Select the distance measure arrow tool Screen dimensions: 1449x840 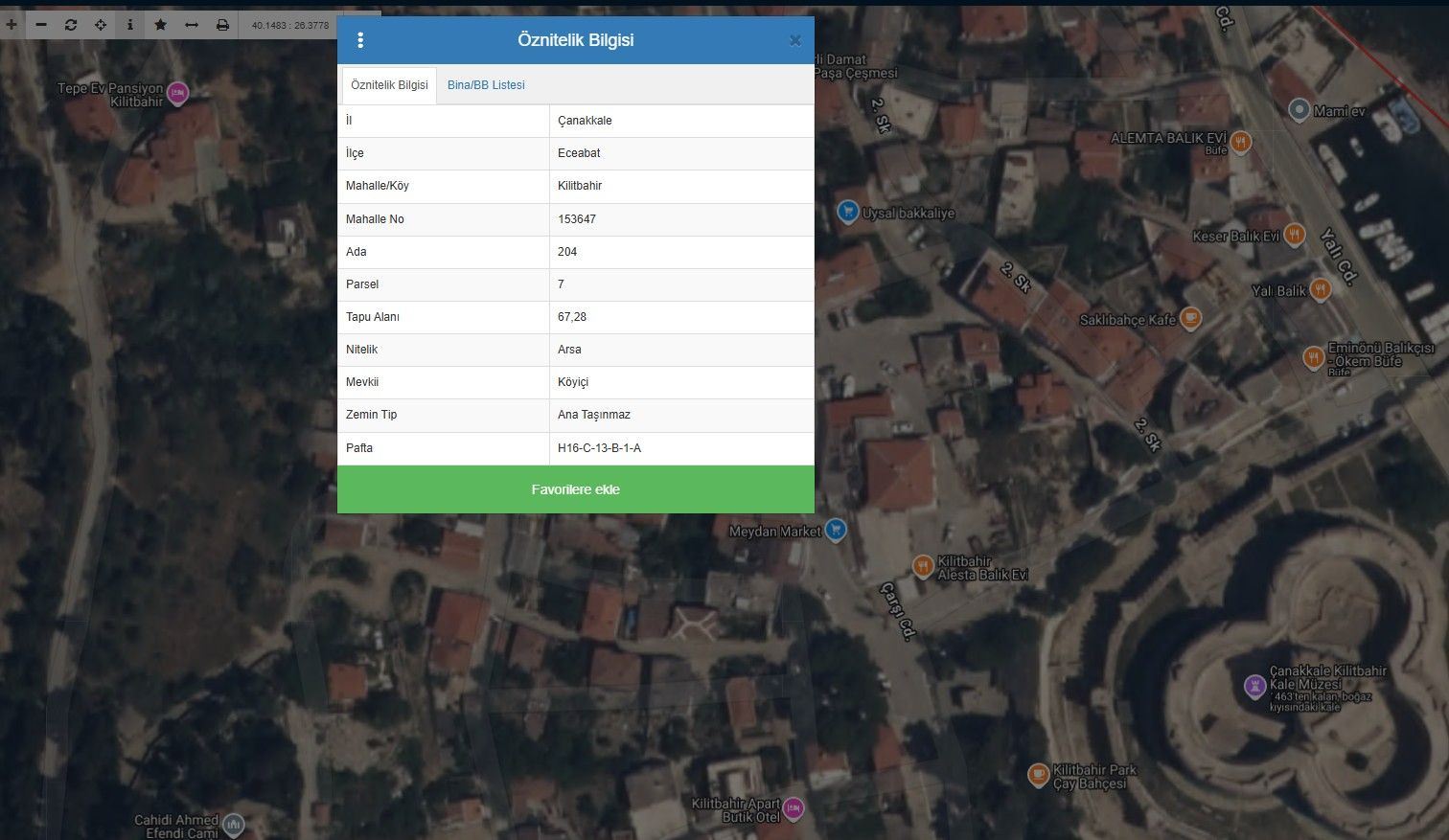191,25
